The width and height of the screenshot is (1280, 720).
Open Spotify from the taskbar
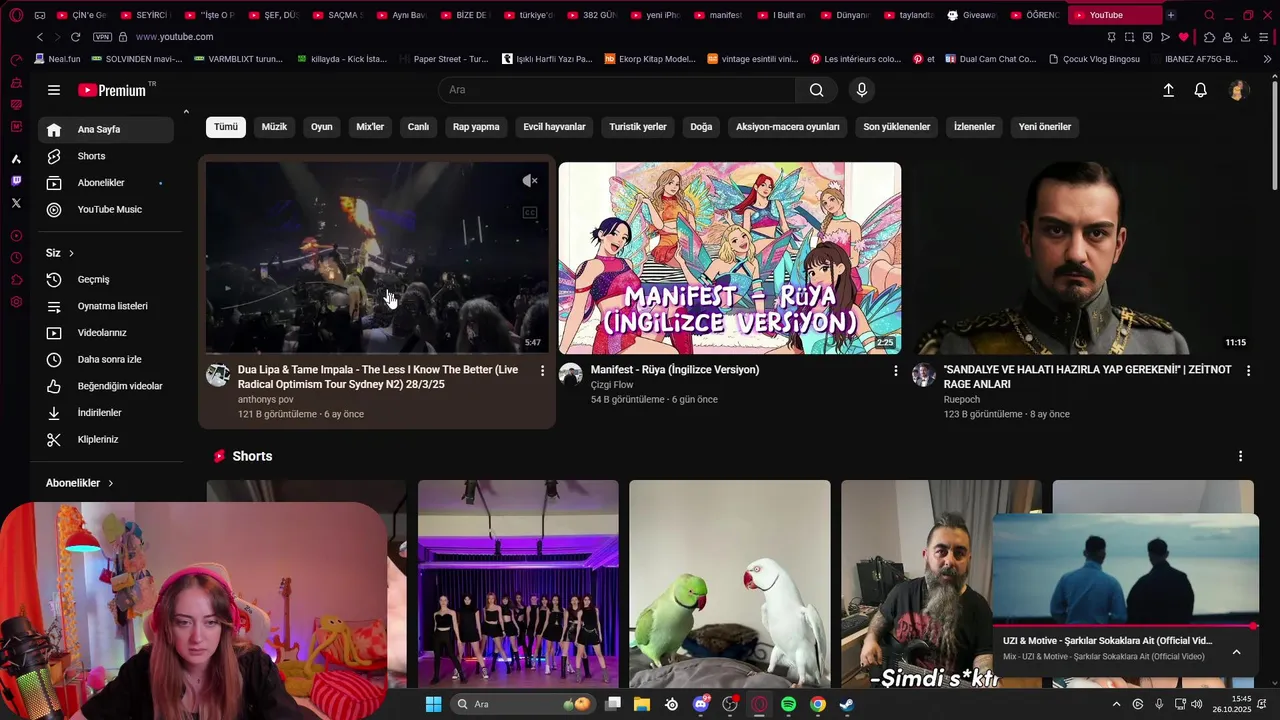coord(788,704)
